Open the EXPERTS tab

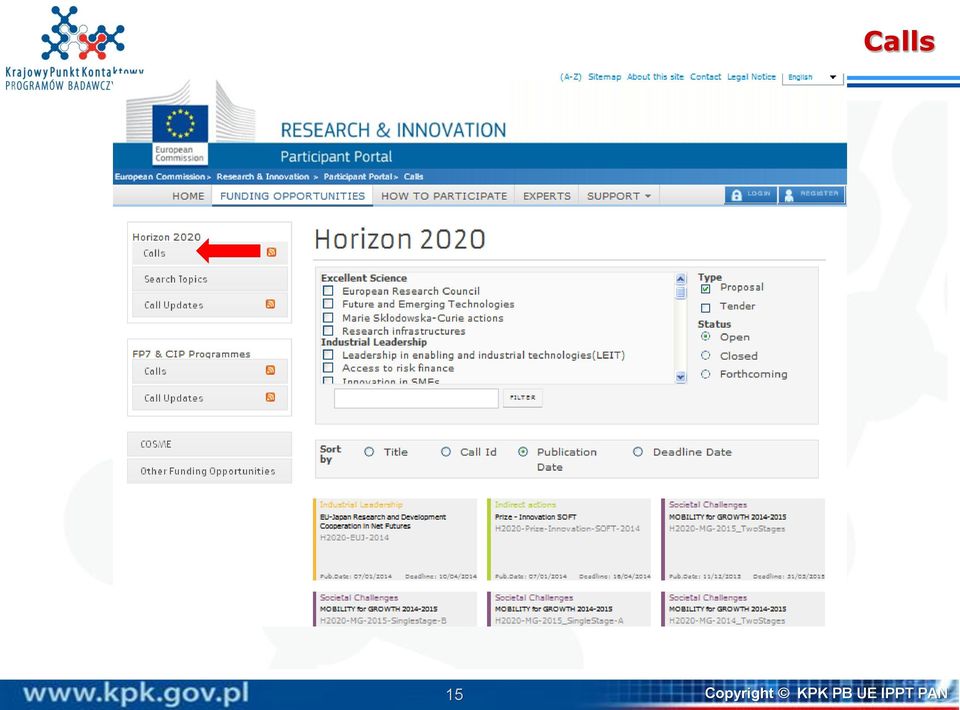click(547, 196)
